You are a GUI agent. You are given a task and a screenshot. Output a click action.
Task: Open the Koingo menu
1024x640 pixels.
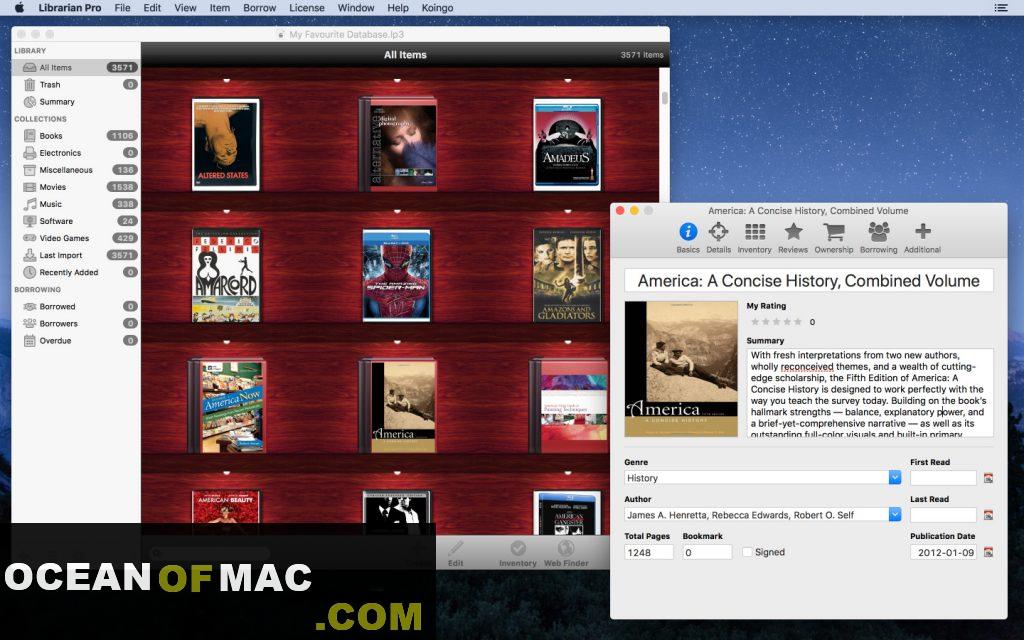[x=437, y=8]
